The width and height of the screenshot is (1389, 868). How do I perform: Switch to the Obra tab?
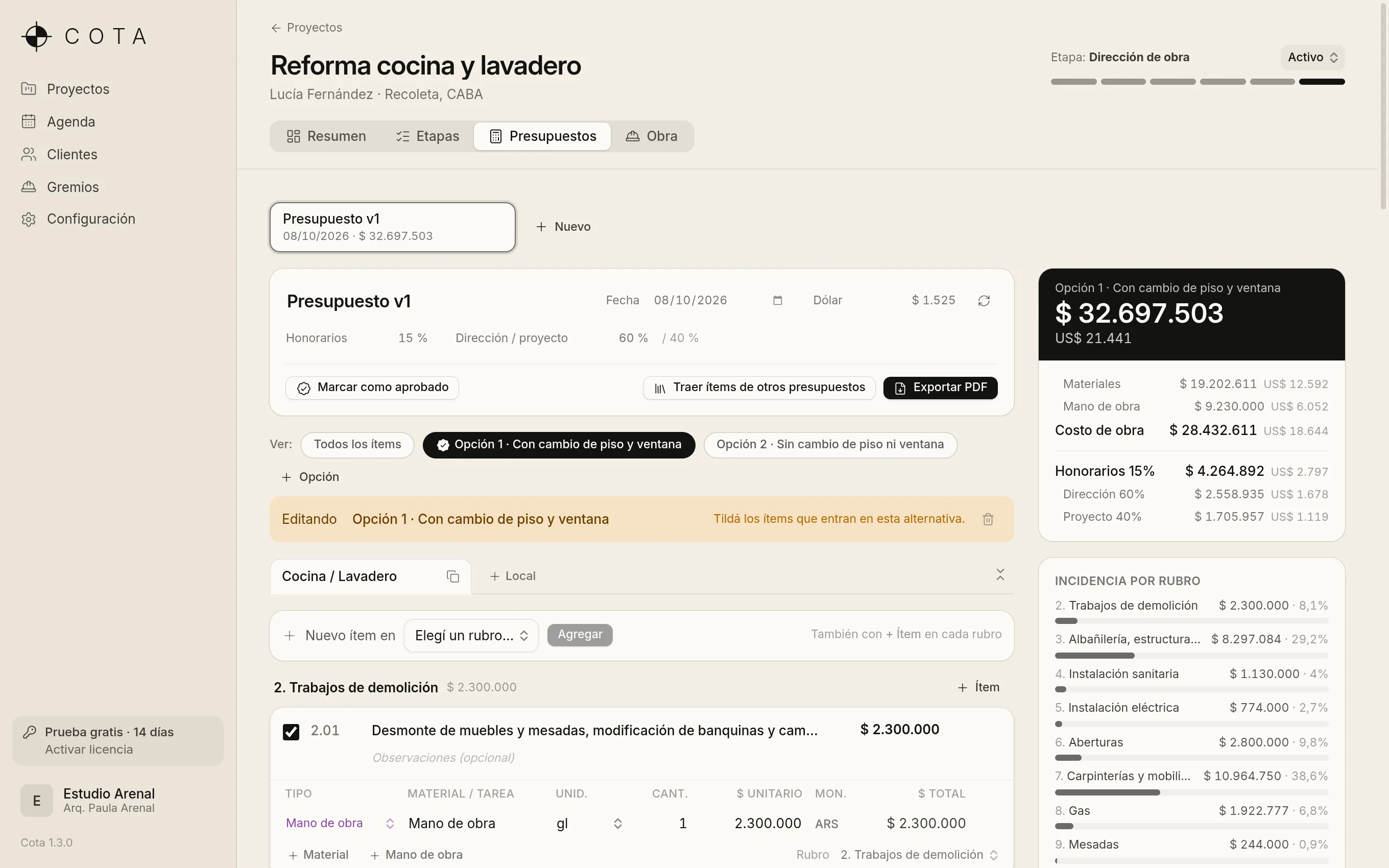652,136
